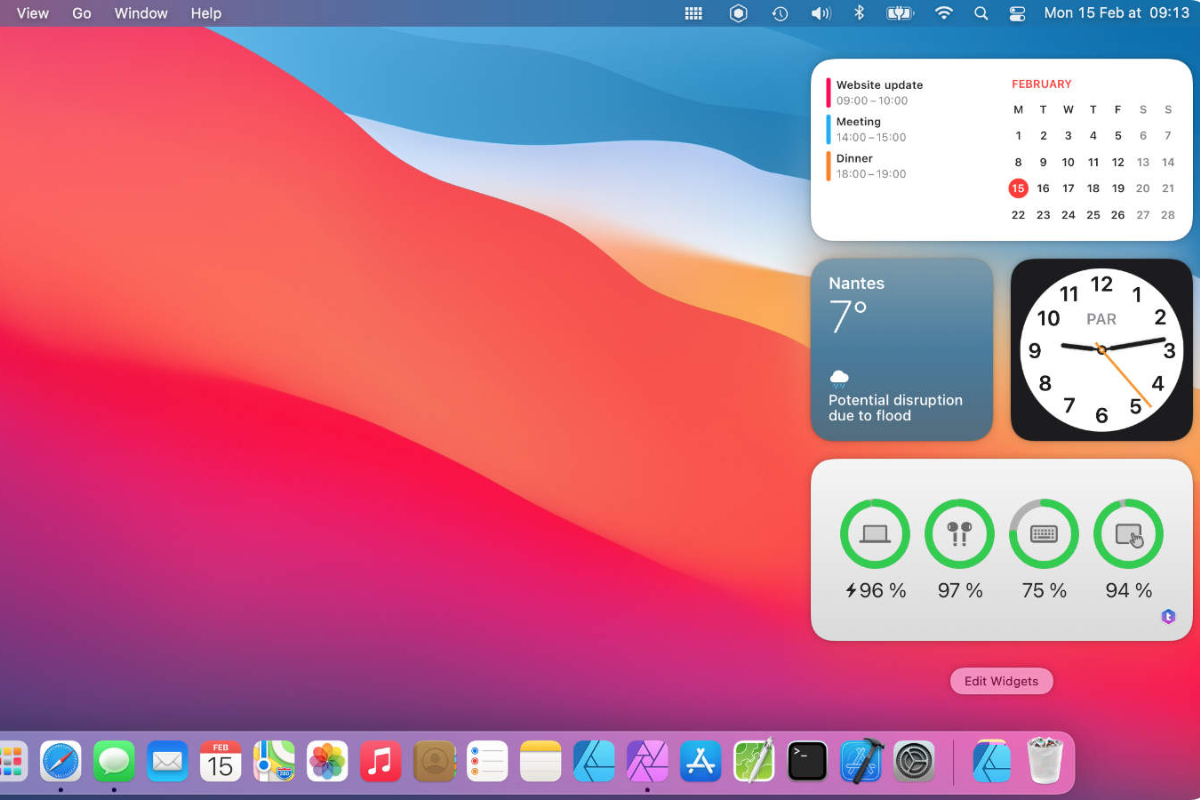Image resolution: width=1200 pixels, height=800 pixels.
Task: Select the Website update calendar event
Action: [x=879, y=92]
